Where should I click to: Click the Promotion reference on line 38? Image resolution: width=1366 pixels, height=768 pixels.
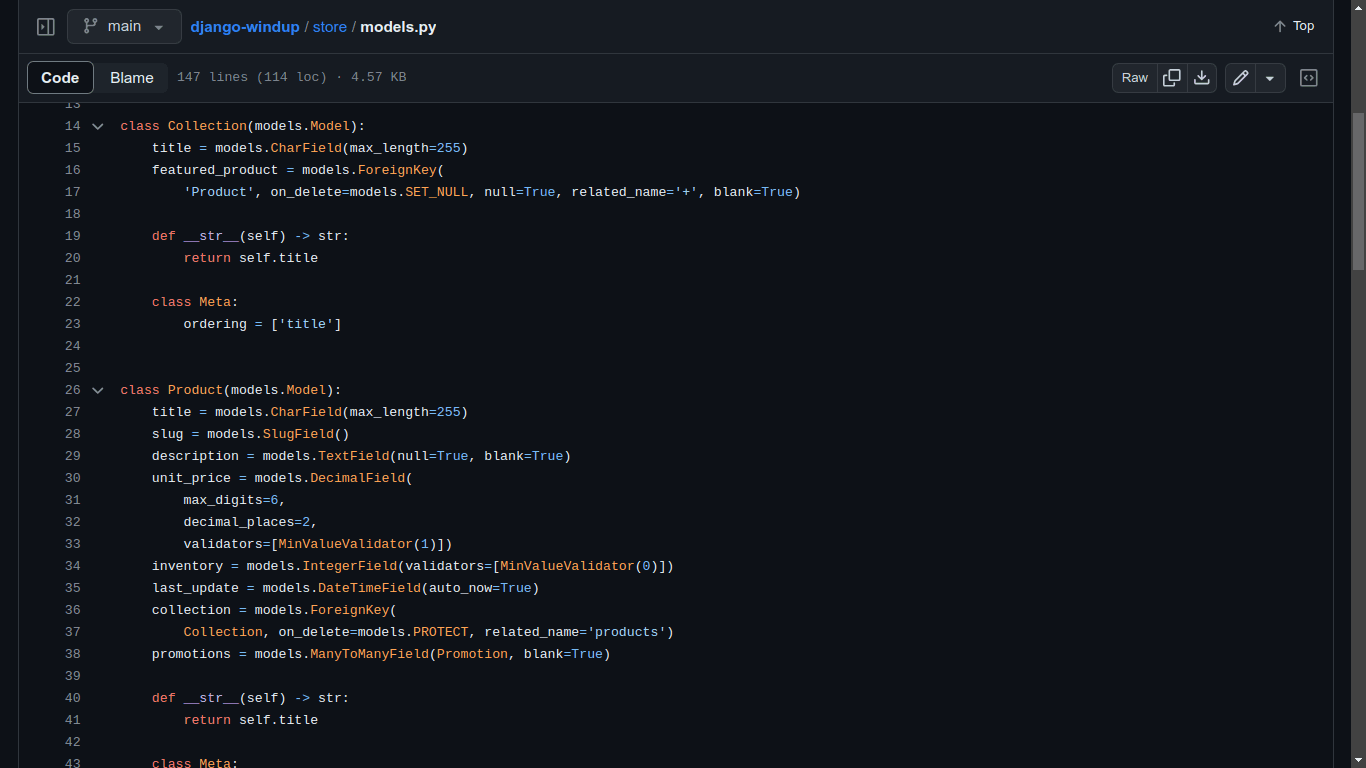[472, 654]
